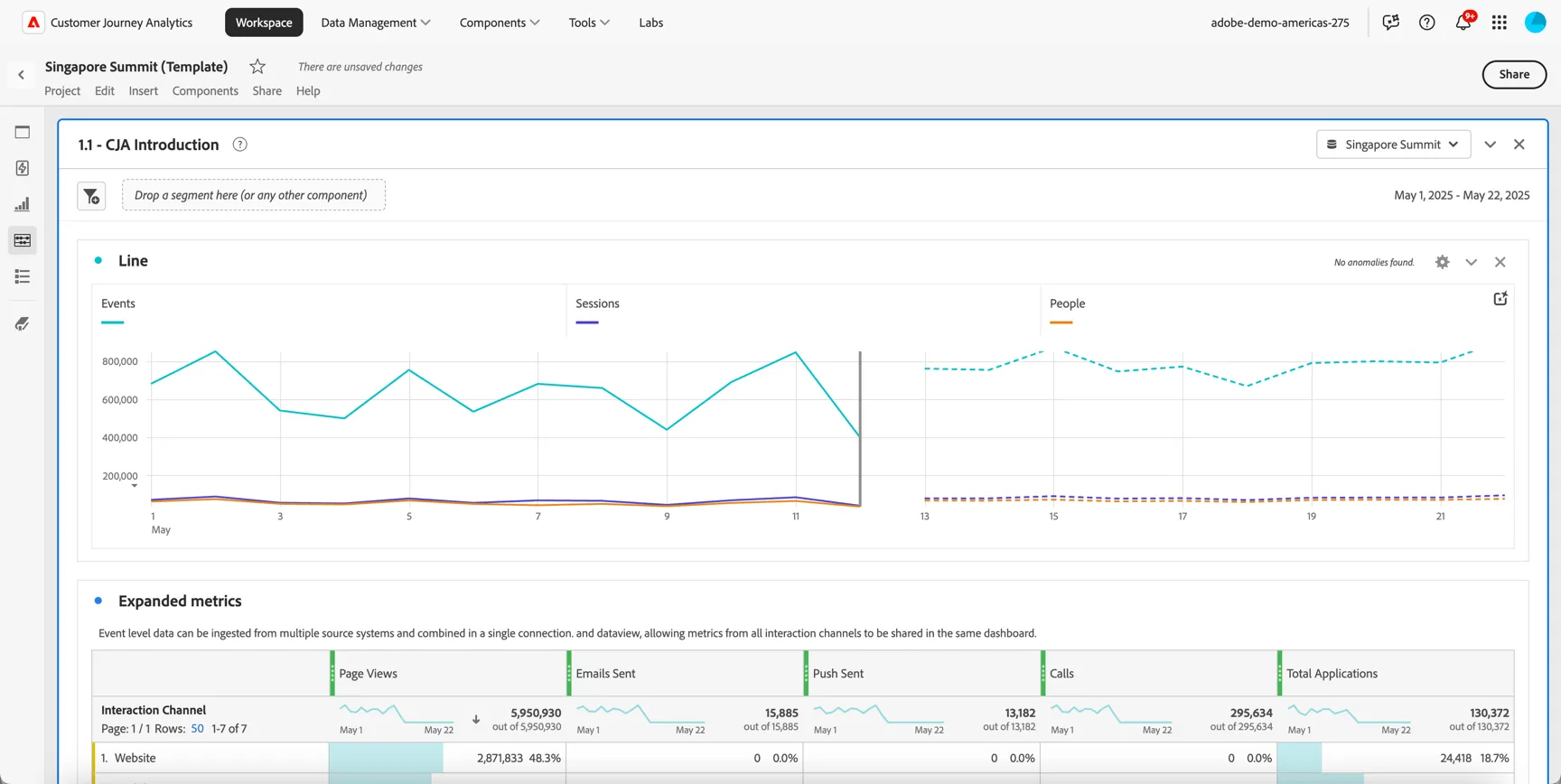Open the quick insights lightning icon

coord(23,168)
